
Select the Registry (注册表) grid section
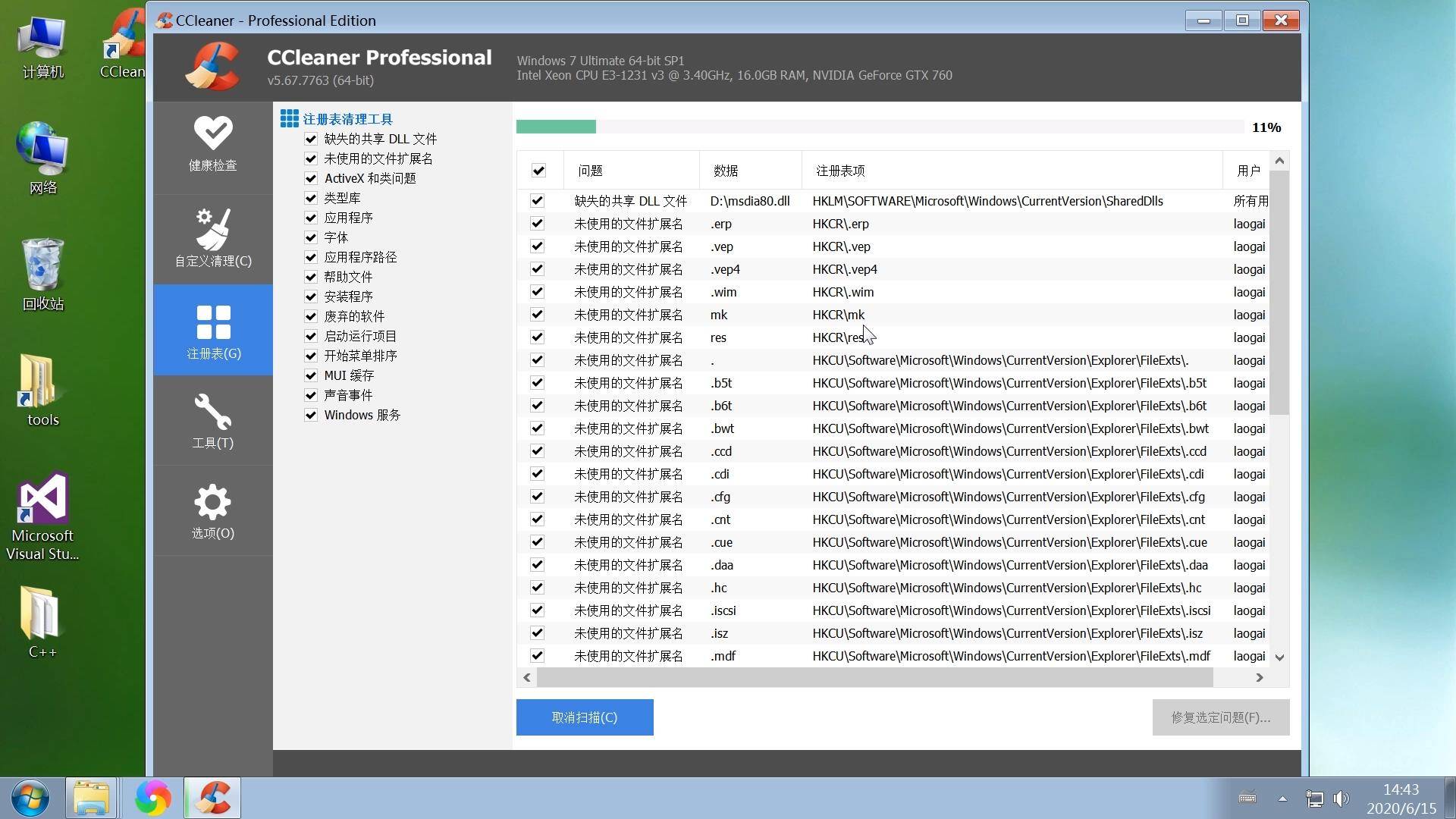pos(213,330)
